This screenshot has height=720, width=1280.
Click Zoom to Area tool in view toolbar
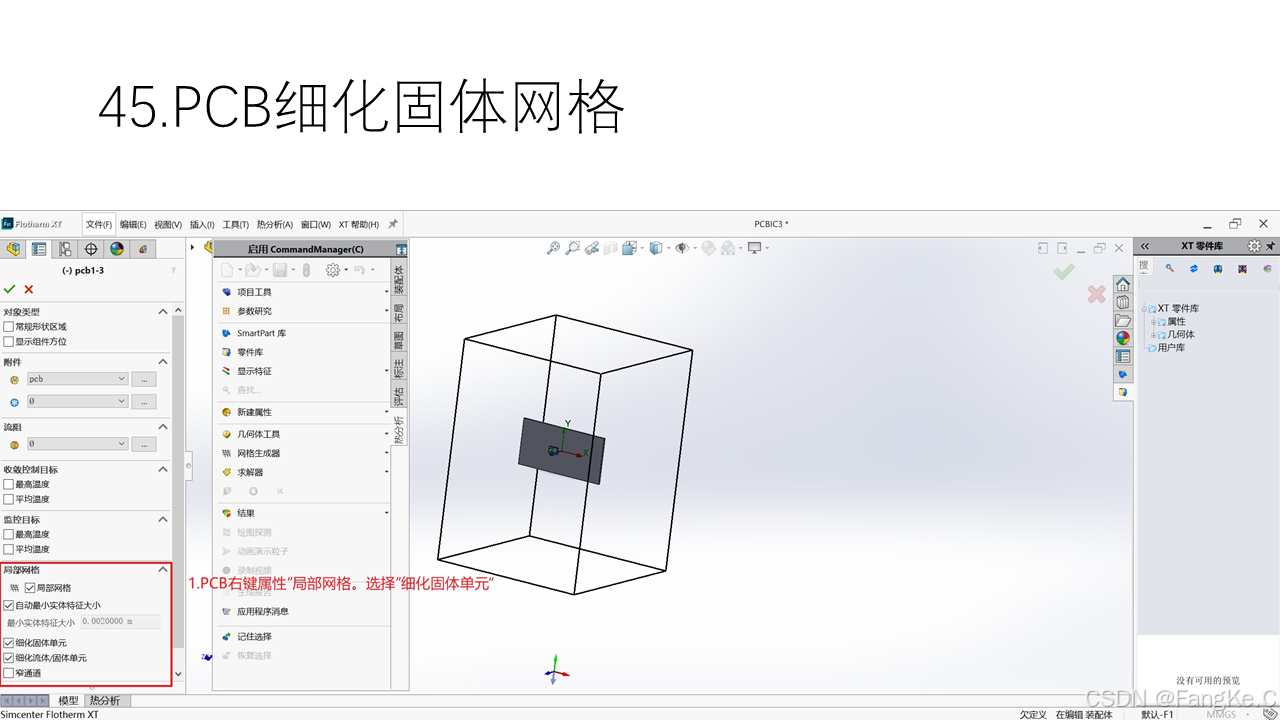tap(572, 248)
